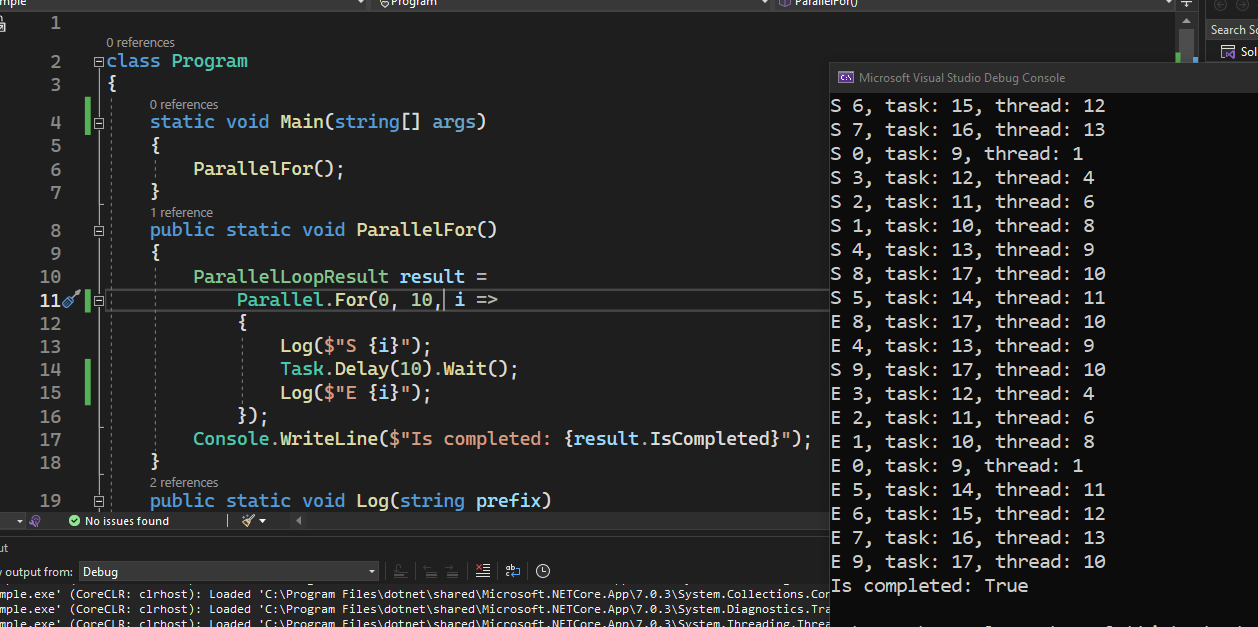The image size is (1258, 627).
Task: Open the code cleanup profile dropdown arrow
Action: point(263,521)
